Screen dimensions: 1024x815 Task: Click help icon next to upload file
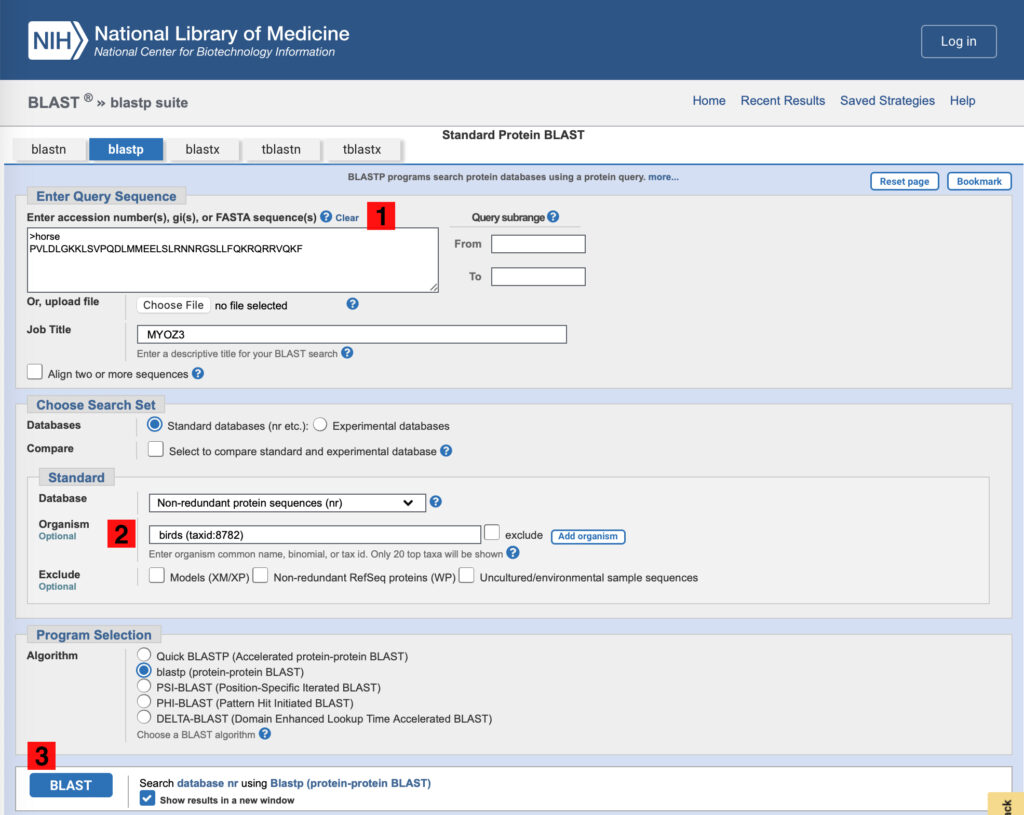[x=353, y=304]
